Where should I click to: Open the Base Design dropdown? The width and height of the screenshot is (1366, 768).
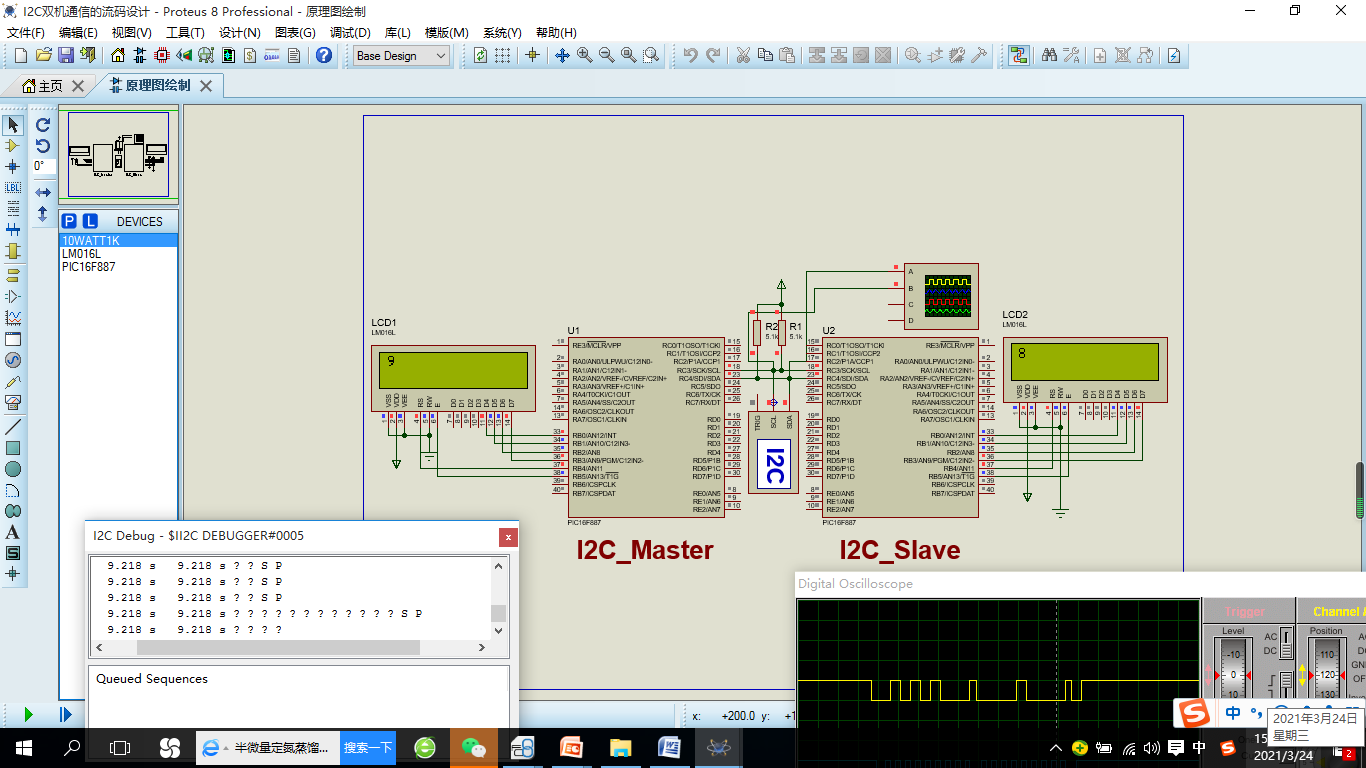coord(402,56)
